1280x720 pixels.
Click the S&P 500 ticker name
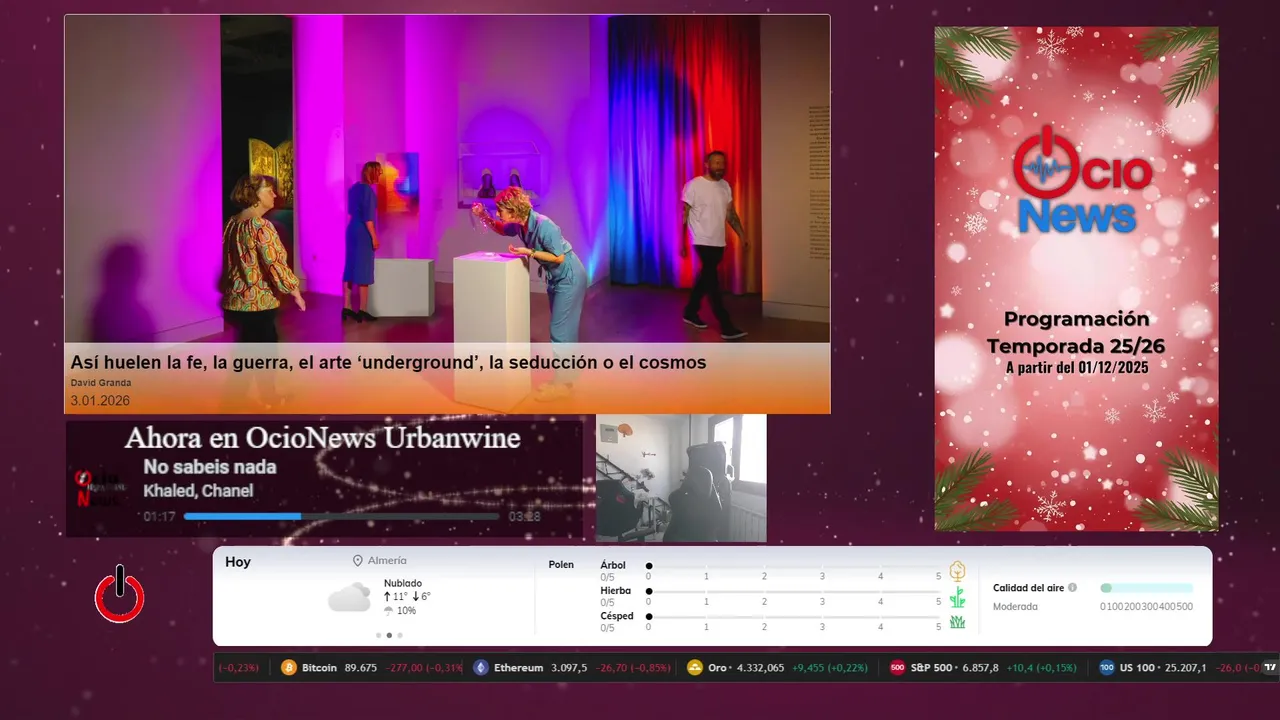(931, 668)
